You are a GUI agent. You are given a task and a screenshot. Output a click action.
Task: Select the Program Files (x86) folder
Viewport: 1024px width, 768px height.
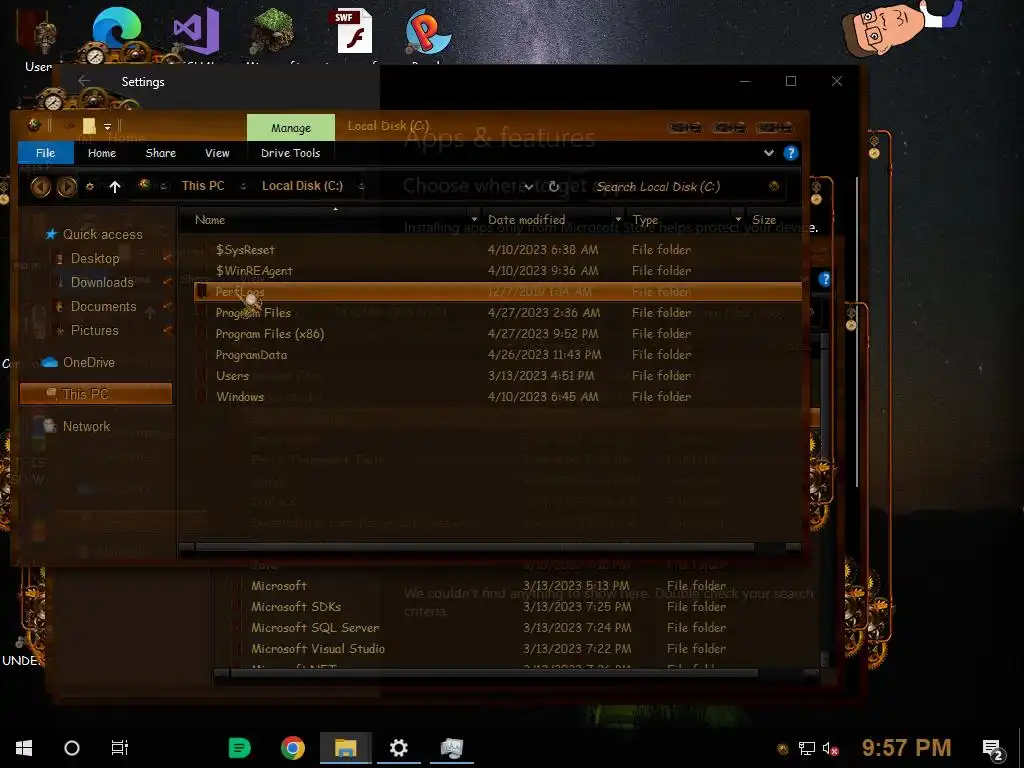tap(270, 334)
